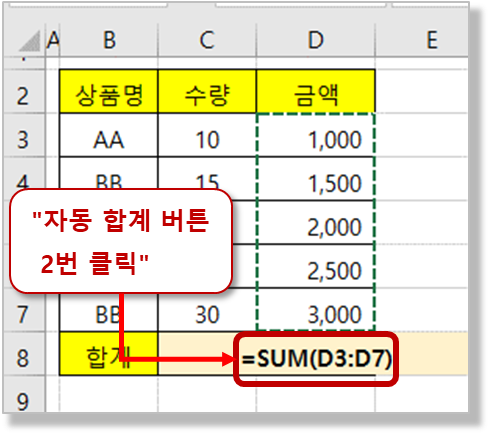Click empty cell E3
The image size is (490, 435).
422,135
